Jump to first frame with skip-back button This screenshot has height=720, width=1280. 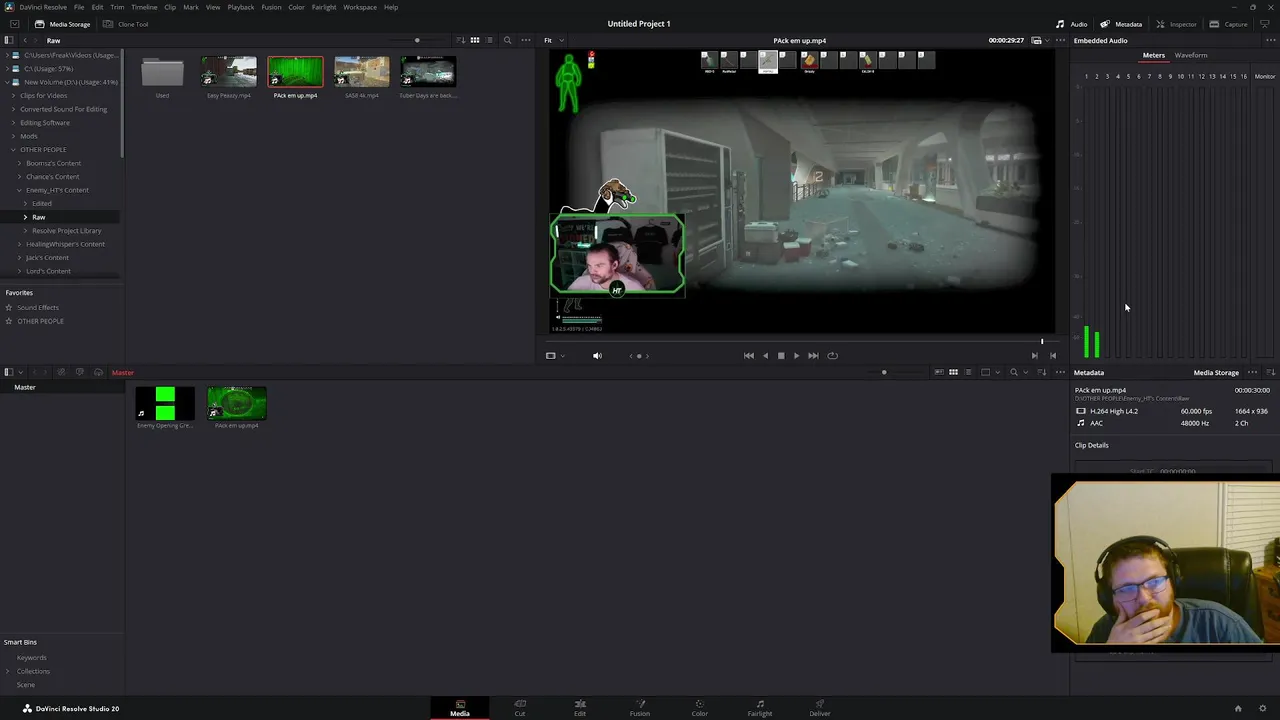tap(748, 355)
